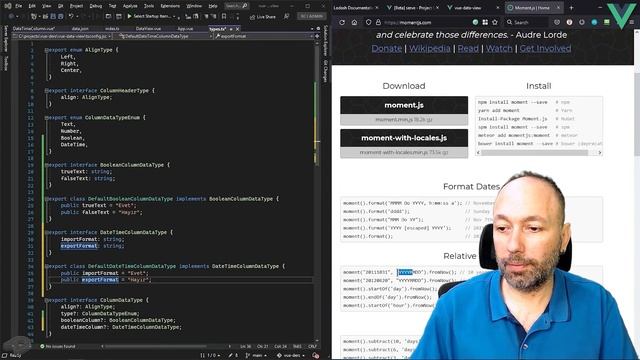Switch to data.json editor tab

(80, 29)
